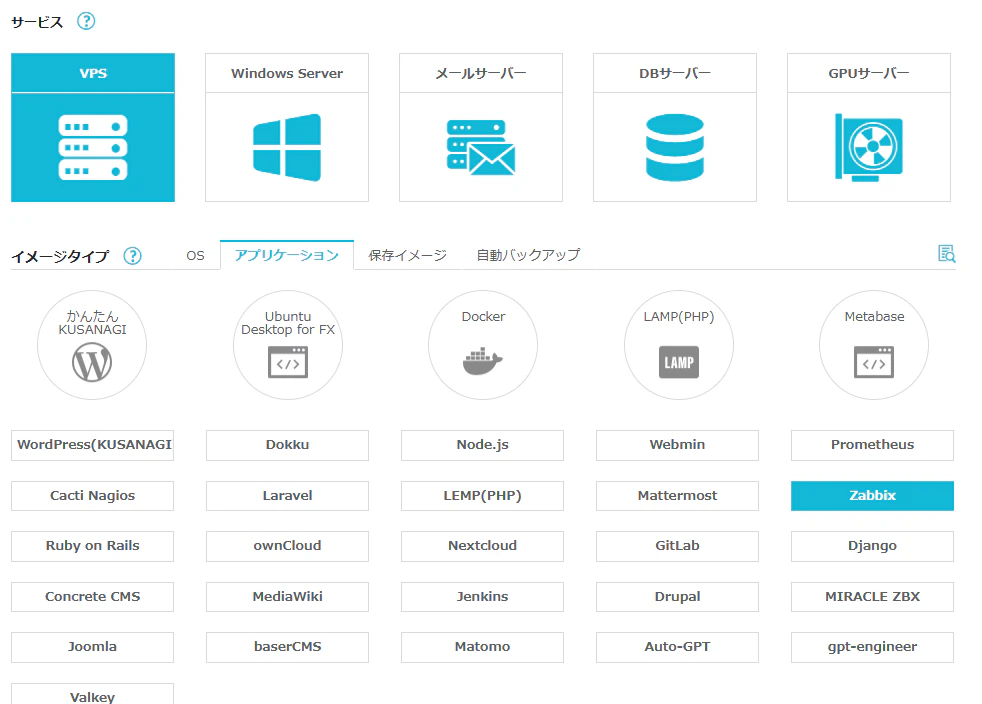This screenshot has height=704, width=982.
Task: Choose Jenkins application
Action: click(x=482, y=597)
